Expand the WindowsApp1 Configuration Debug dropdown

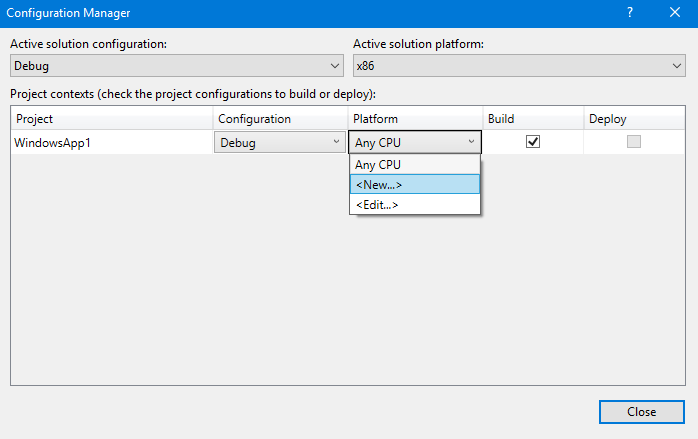pos(279,142)
